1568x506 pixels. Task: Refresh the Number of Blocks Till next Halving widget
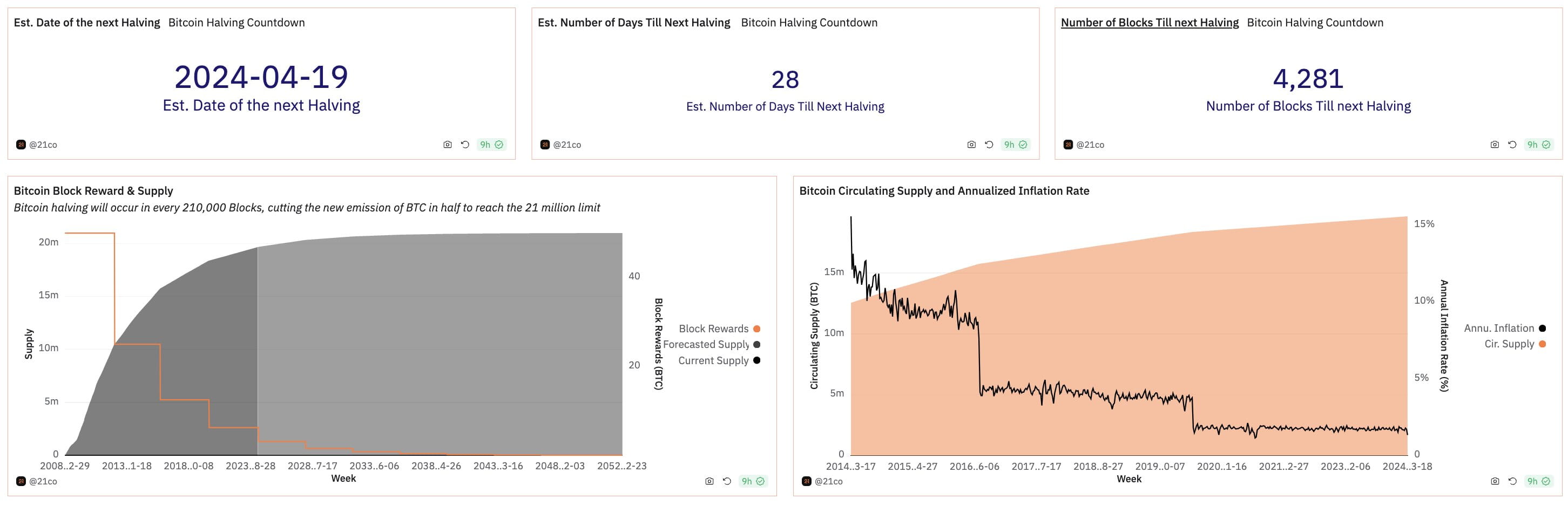[1512, 144]
